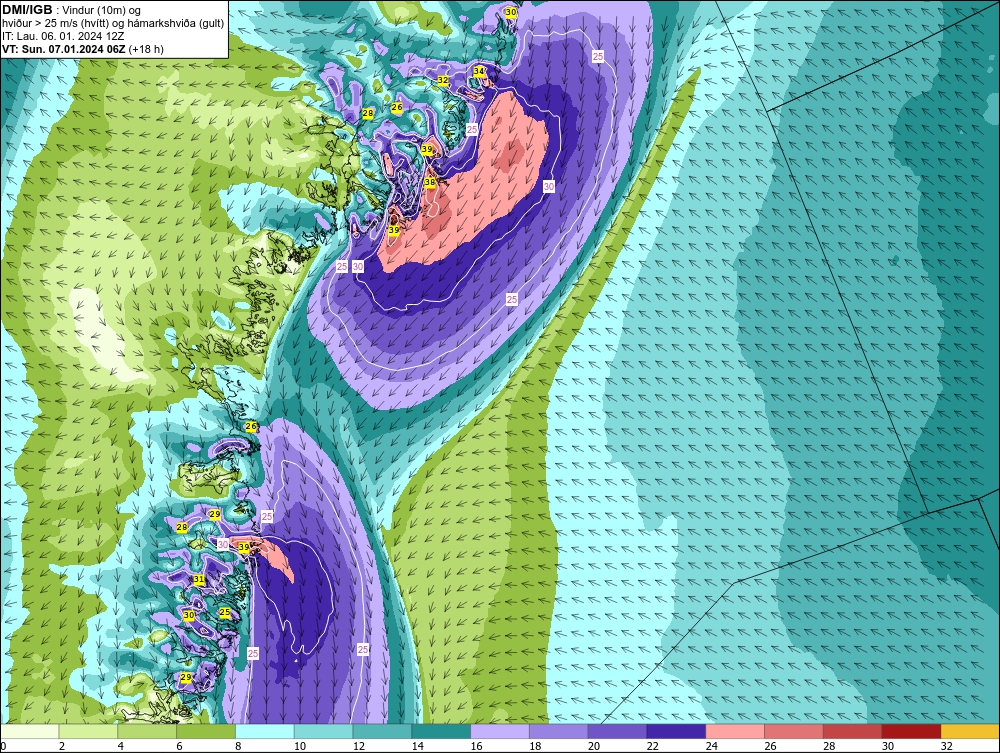Click the 22–24 m/s dark indigo legend swatch
This screenshot has height=753, width=1000.
[676, 731]
